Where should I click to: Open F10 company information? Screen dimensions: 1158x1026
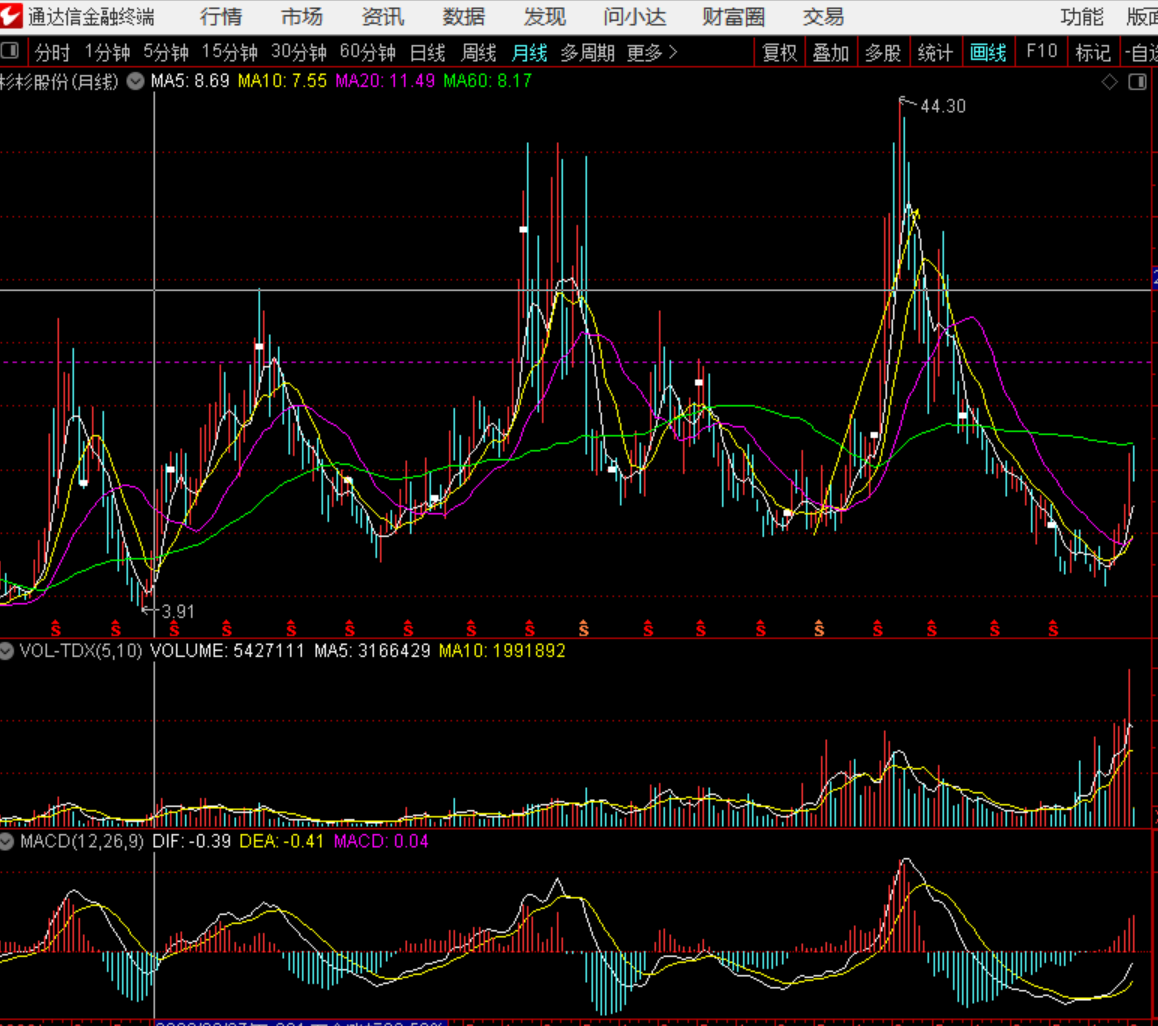pos(1041,52)
